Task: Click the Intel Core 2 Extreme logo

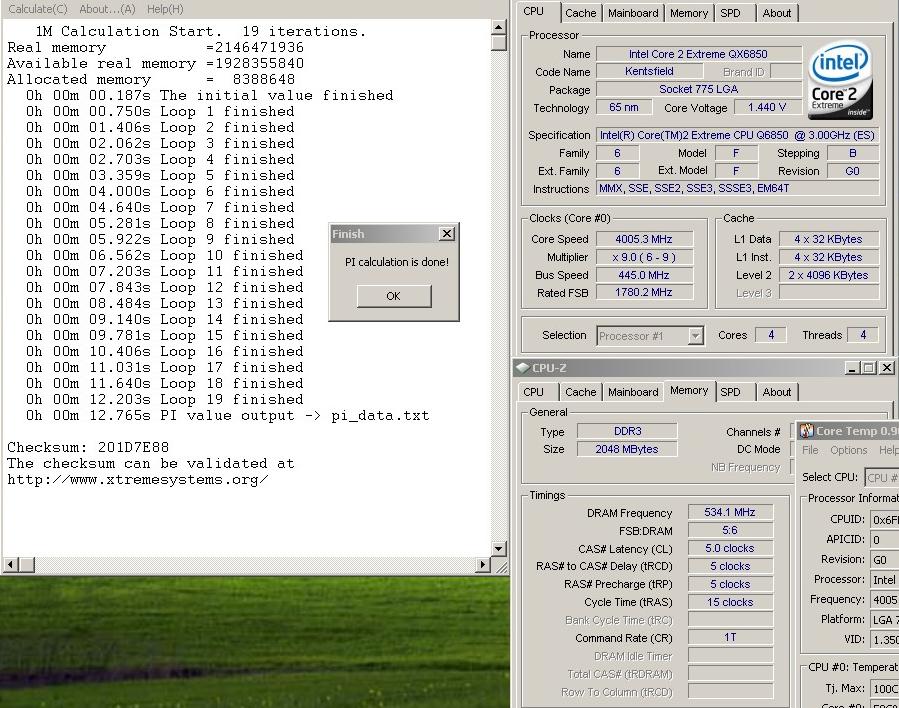Action: [841, 80]
